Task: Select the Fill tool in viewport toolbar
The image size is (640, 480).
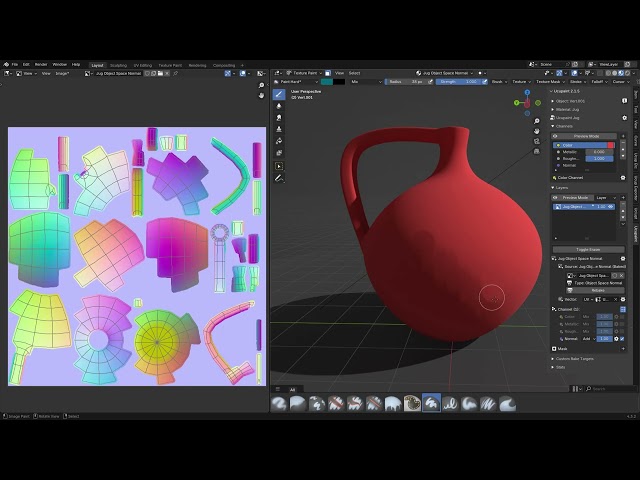Action: click(279, 141)
